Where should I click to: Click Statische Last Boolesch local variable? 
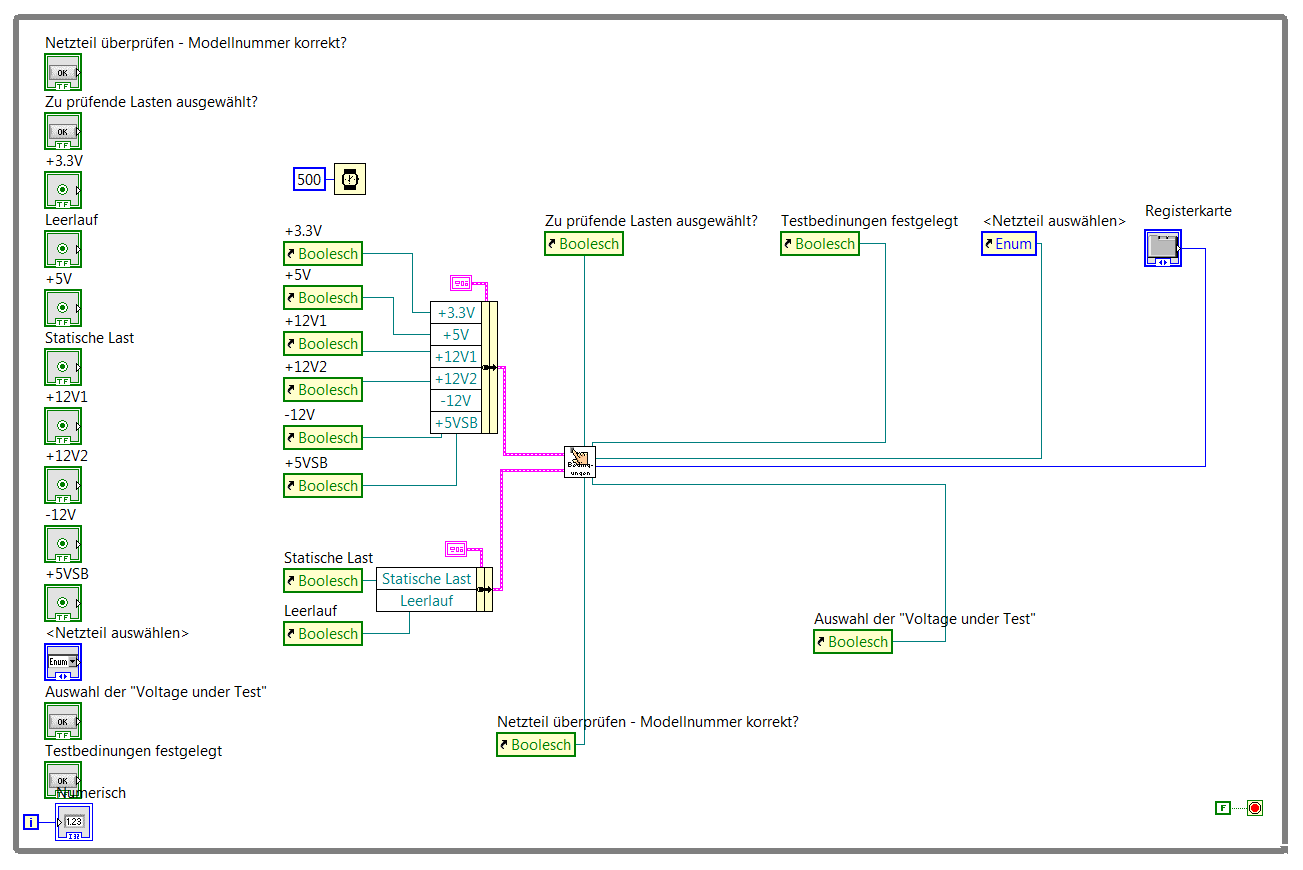(323, 581)
